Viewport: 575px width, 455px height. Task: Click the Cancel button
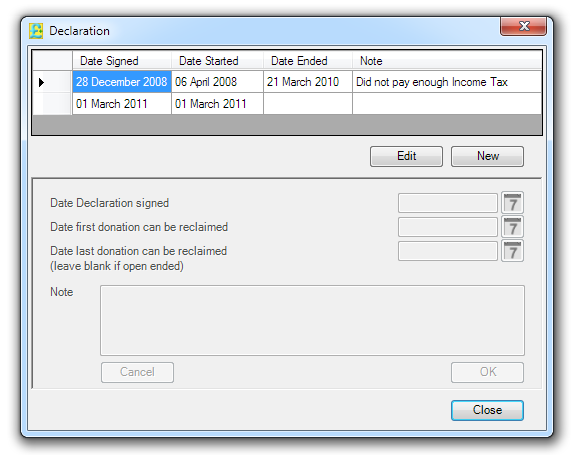point(138,373)
